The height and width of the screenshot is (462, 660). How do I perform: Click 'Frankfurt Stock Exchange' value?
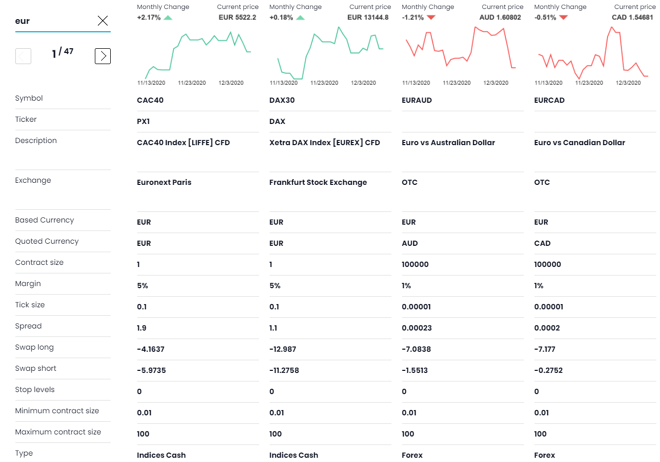[x=318, y=182]
